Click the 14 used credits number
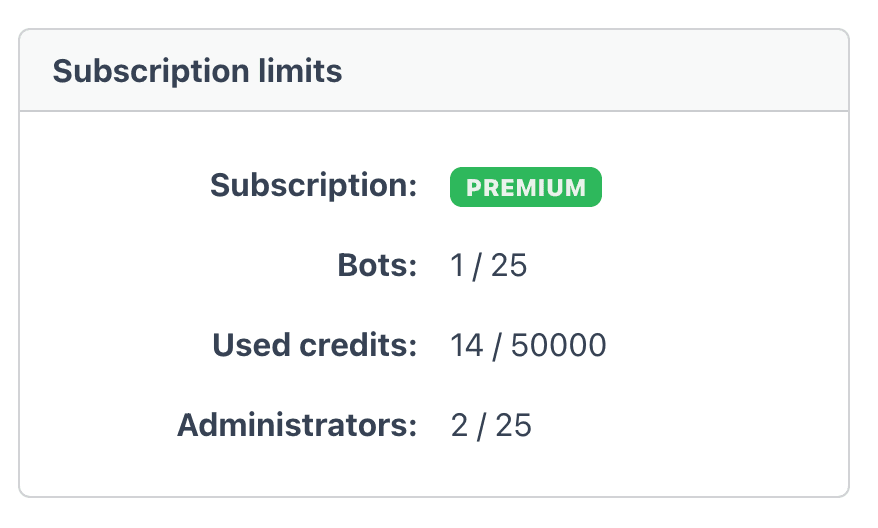The width and height of the screenshot is (878, 528). coord(466,346)
